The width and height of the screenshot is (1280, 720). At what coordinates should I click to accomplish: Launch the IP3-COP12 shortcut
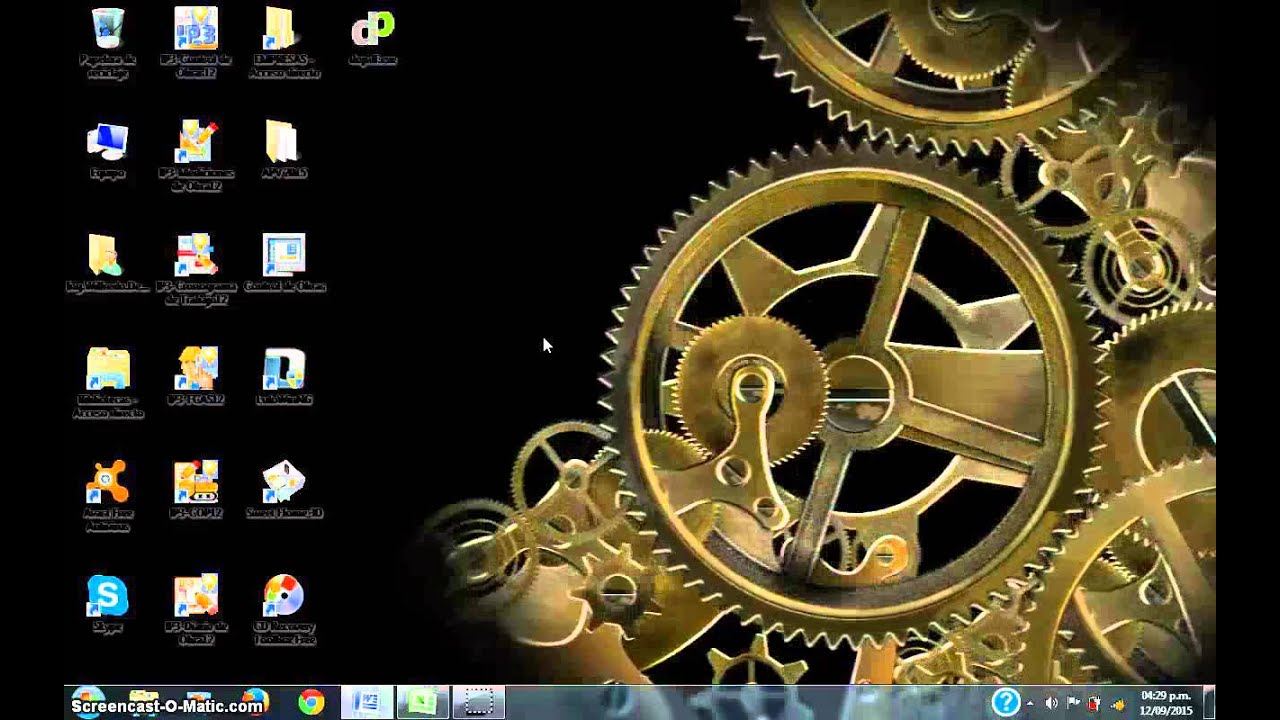pyautogui.click(x=196, y=490)
